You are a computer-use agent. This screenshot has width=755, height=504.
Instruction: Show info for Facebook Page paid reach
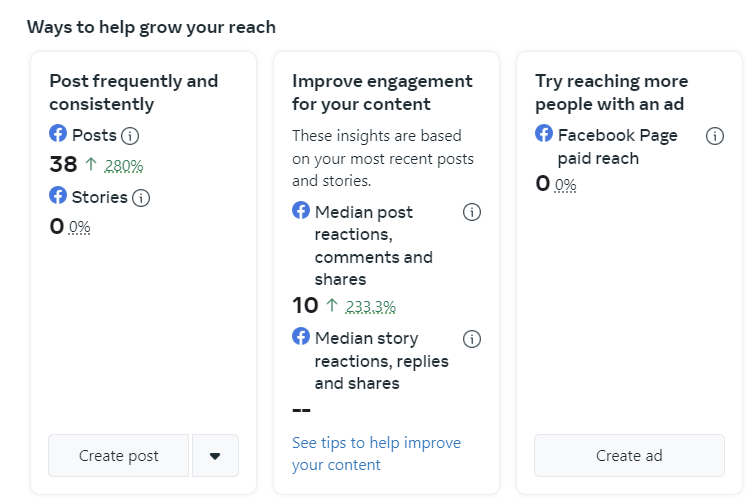coord(714,136)
